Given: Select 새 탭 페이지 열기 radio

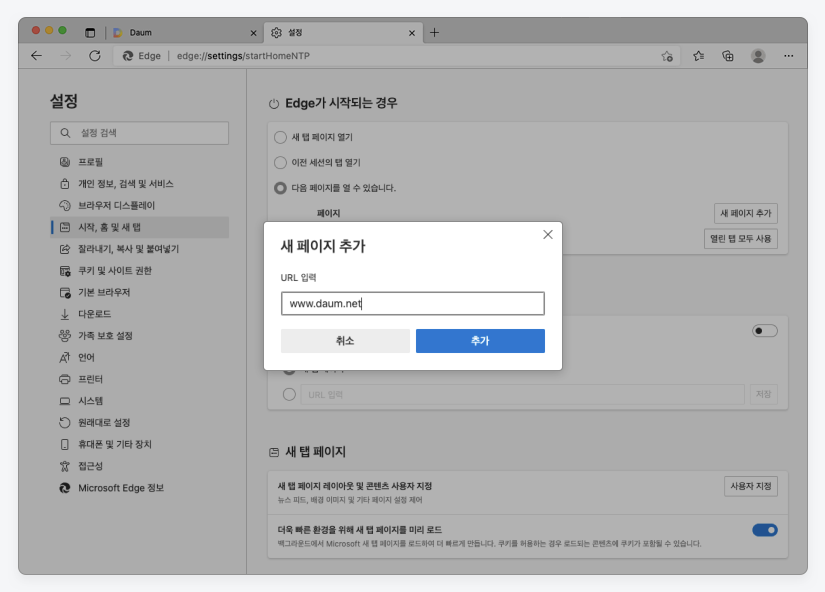Looking at the screenshot, I should tap(280, 137).
